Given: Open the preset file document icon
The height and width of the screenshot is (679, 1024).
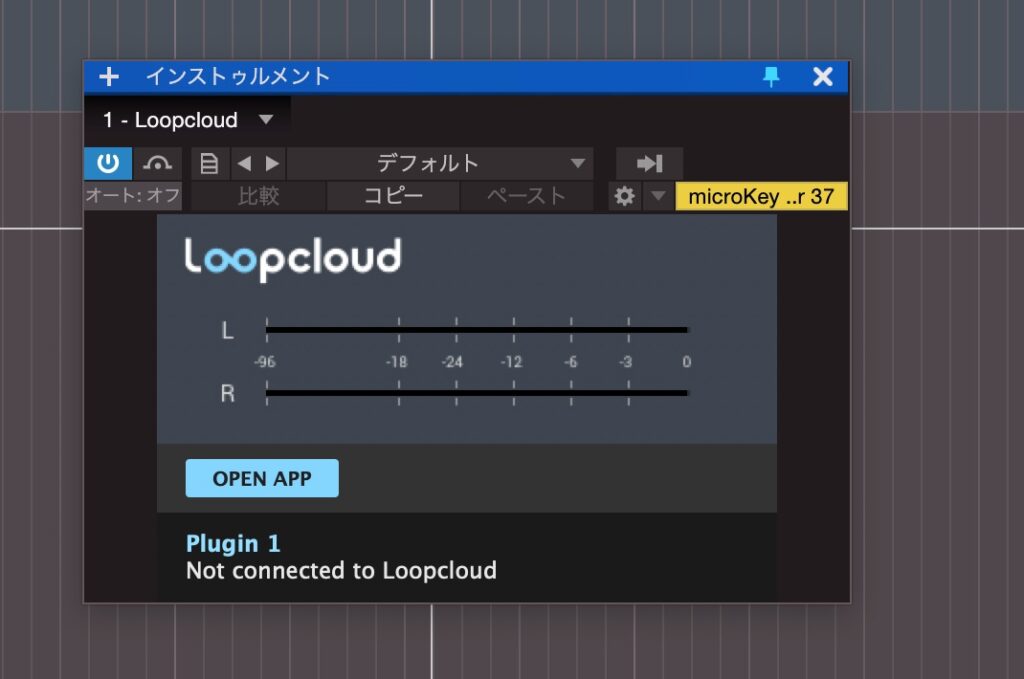Looking at the screenshot, I should tap(209, 163).
